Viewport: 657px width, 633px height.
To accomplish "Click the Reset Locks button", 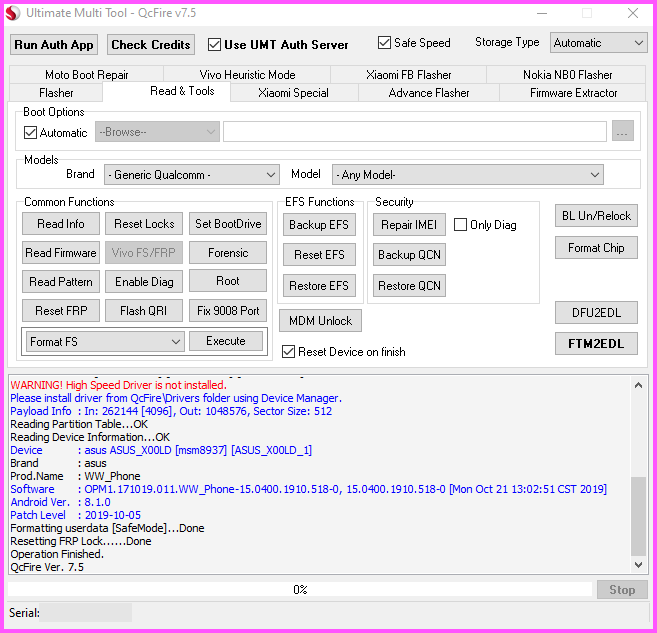I will [144, 224].
